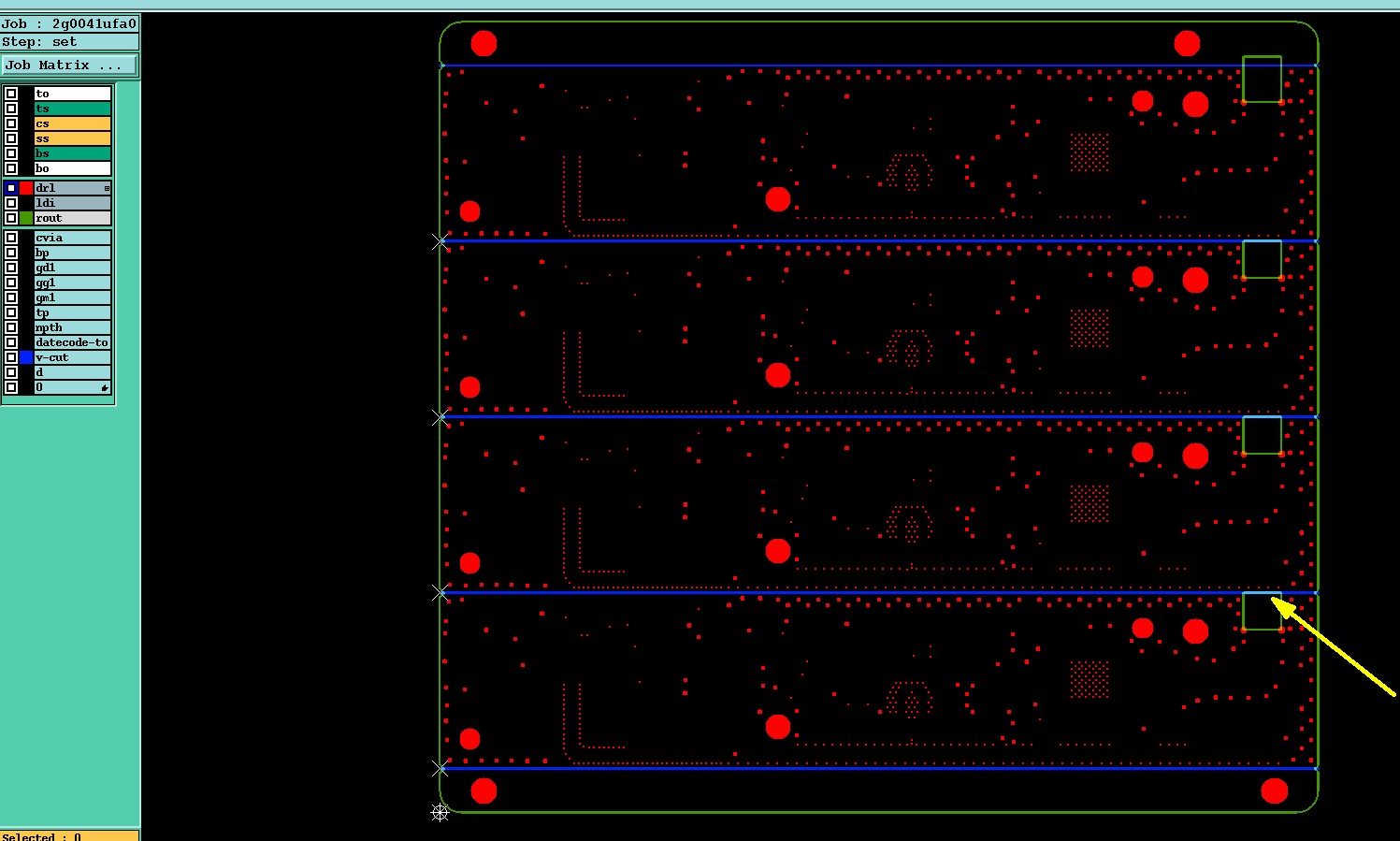Image resolution: width=1400 pixels, height=841 pixels.
Task: Toggle the 'tp' layer checkbox
Action: (11, 312)
